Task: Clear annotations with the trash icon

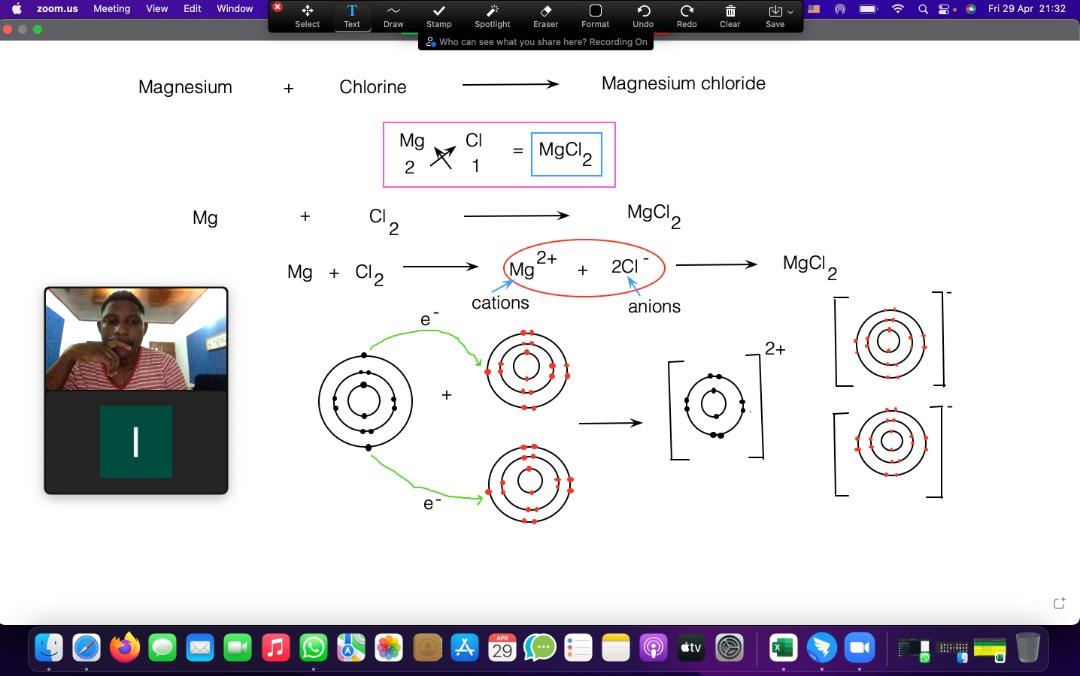Action: pos(730,15)
